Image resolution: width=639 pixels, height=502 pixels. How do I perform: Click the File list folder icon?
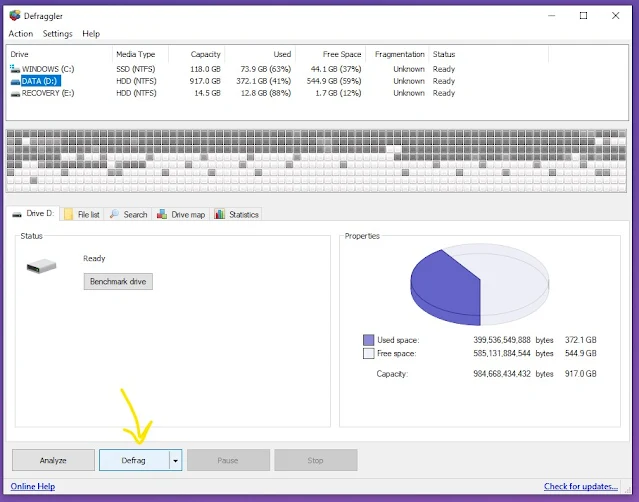coord(68,214)
